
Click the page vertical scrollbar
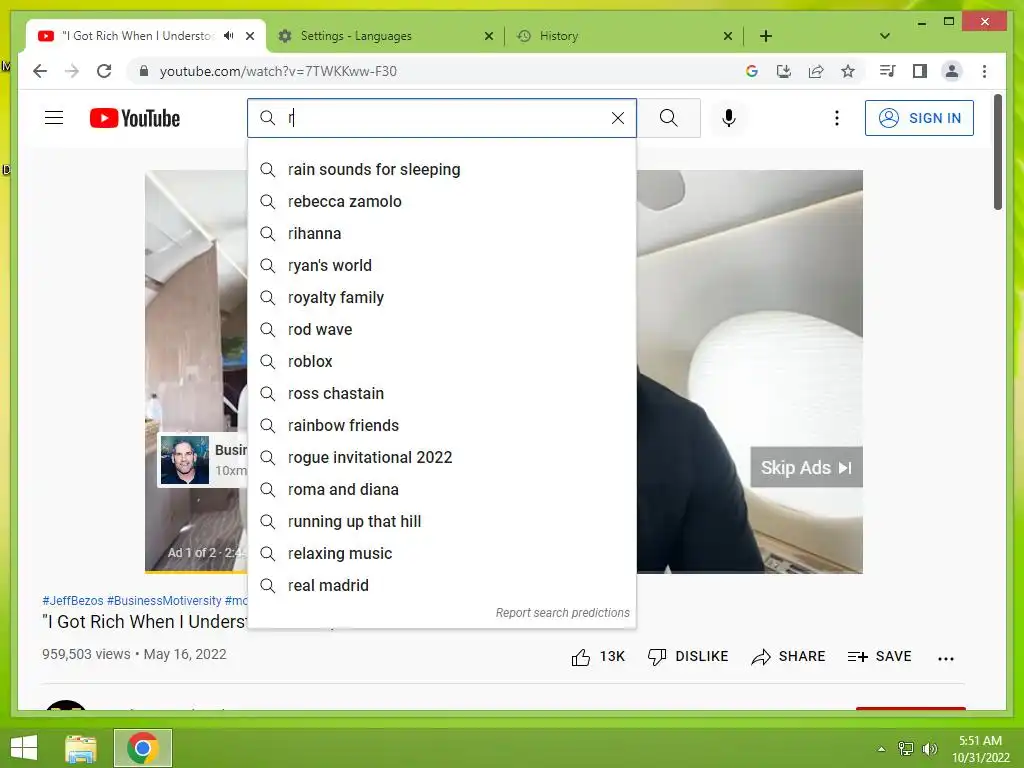click(998, 153)
